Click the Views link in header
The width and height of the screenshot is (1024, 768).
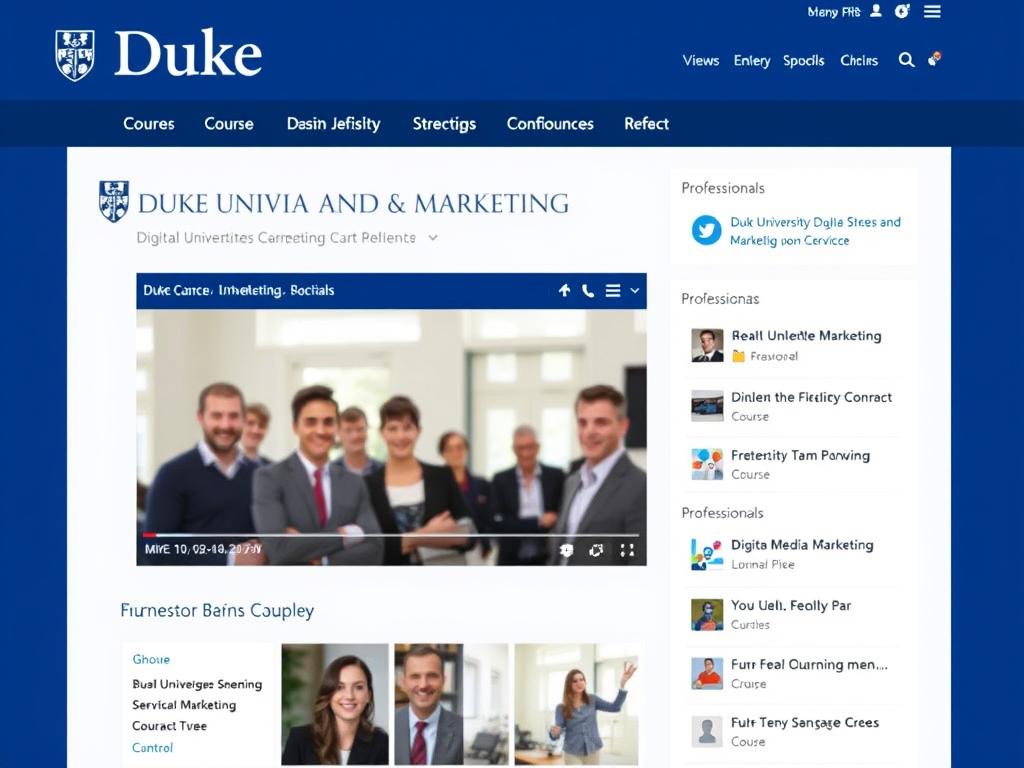click(x=701, y=61)
